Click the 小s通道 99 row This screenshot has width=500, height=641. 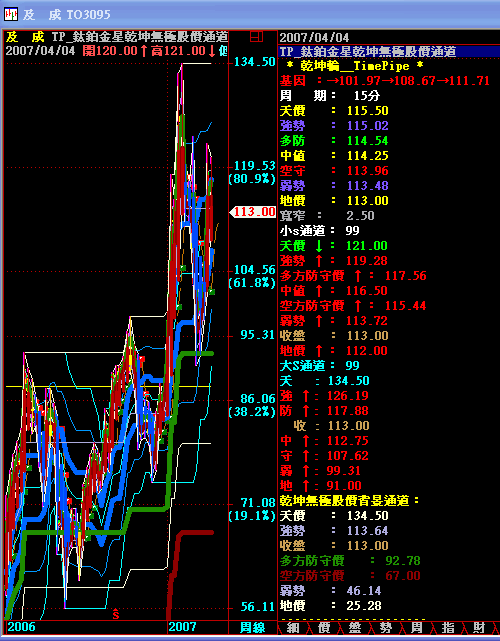coord(320,231)
